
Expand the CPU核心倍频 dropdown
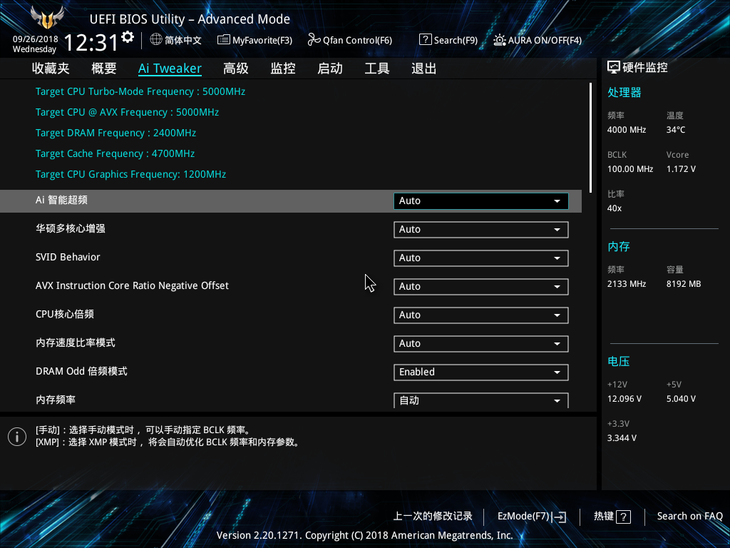[x=481, y=315]
